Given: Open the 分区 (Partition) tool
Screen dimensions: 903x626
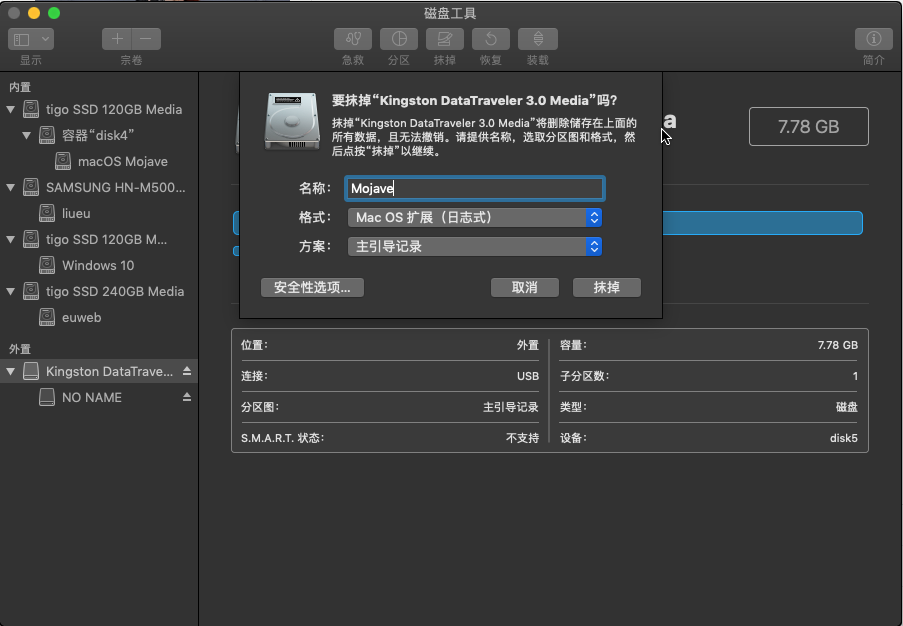Looking at the screenshot, I should pyautogui.click(x=399, y=39).
